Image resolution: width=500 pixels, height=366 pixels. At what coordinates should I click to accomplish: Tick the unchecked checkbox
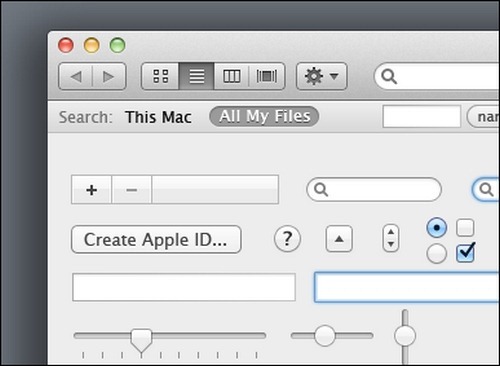[465, 228]
